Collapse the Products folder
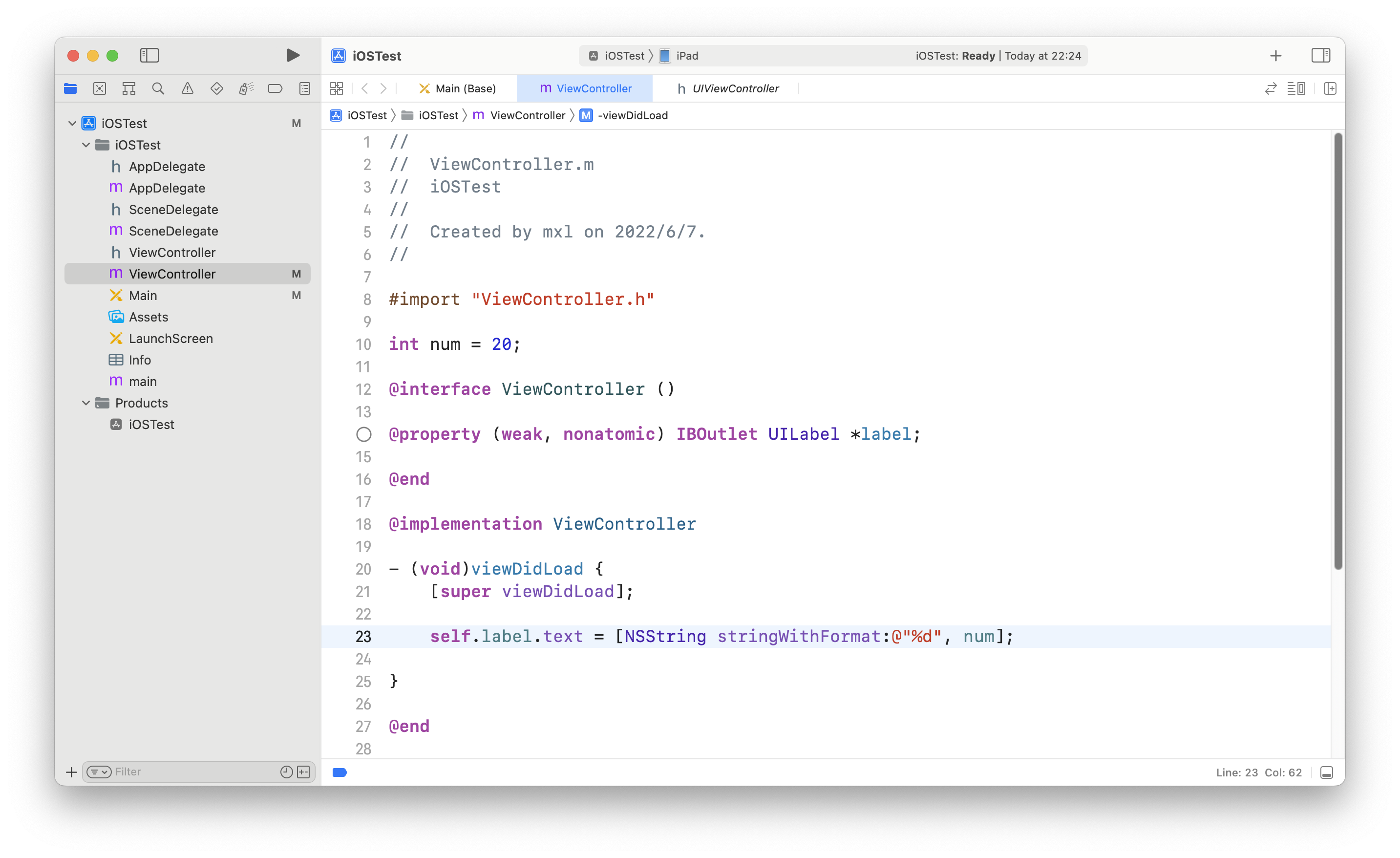Screen dimensions: 1400x858 click(x=86, y=403)
